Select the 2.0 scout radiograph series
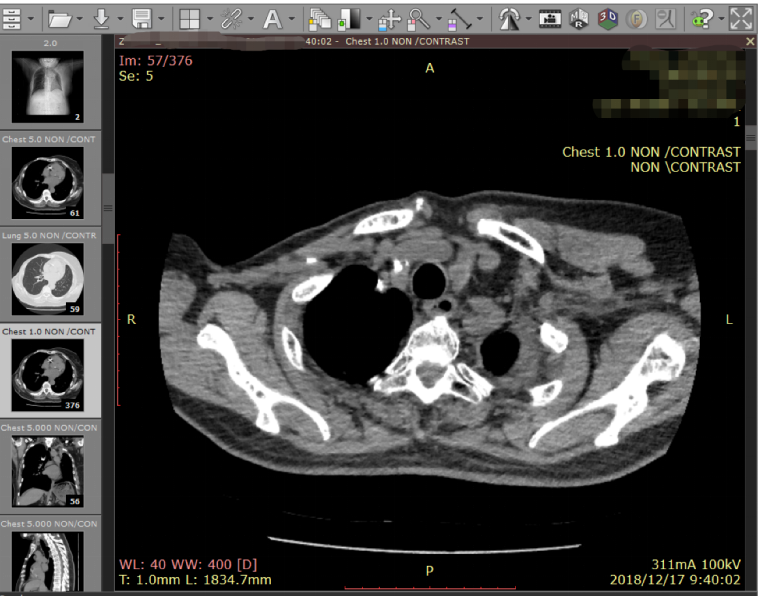The height and width of the screenshot is (596, 759). point(50,82)
